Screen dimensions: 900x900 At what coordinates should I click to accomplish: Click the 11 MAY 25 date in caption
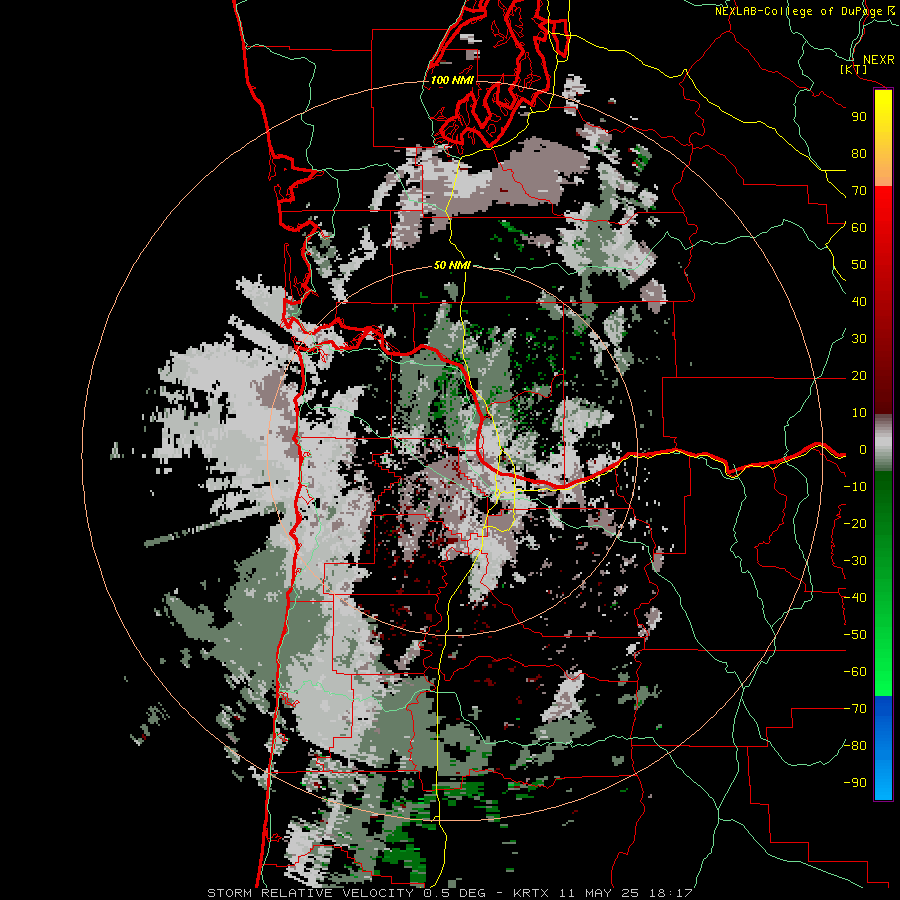coord(599,893)
